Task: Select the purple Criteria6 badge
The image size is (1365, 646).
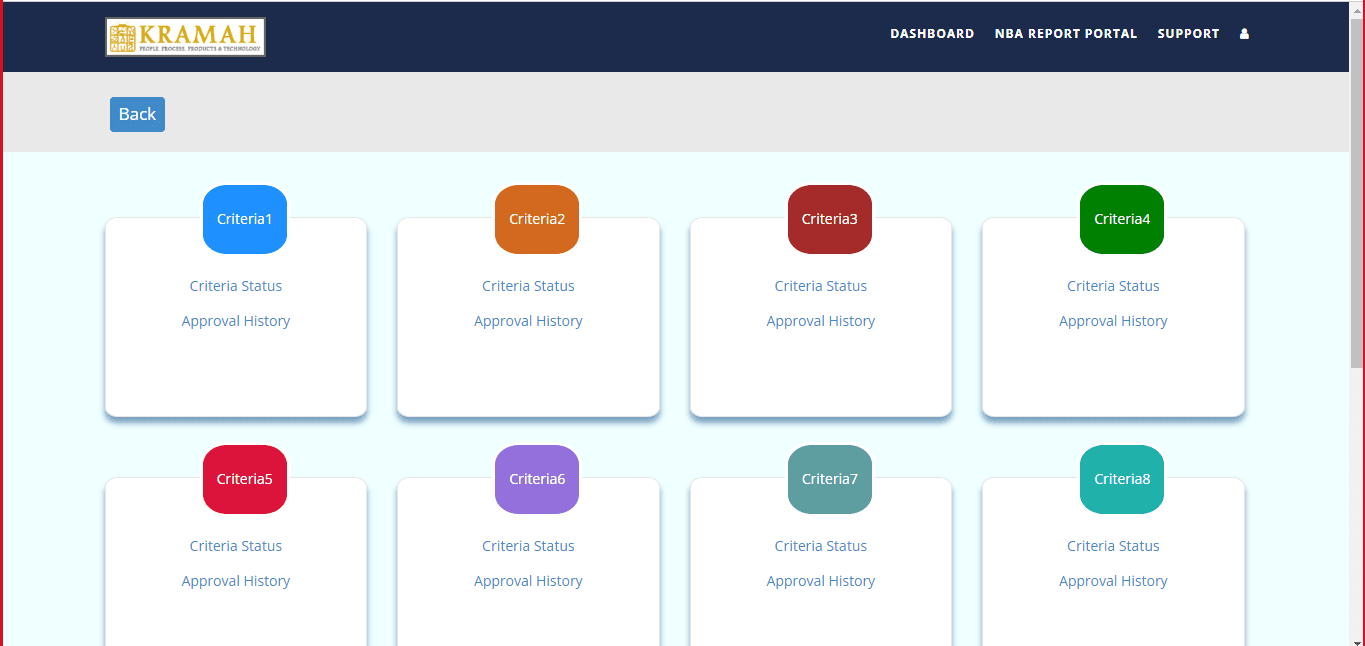Action: tap(537, 479)
